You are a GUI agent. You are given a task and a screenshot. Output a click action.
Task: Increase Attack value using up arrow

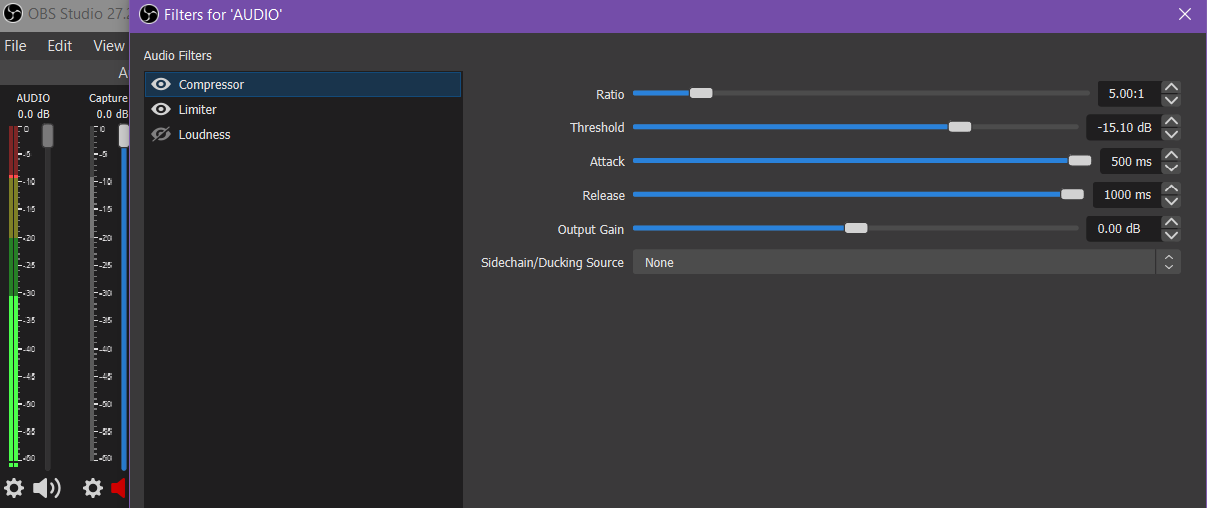click(x=1172, y=155)
